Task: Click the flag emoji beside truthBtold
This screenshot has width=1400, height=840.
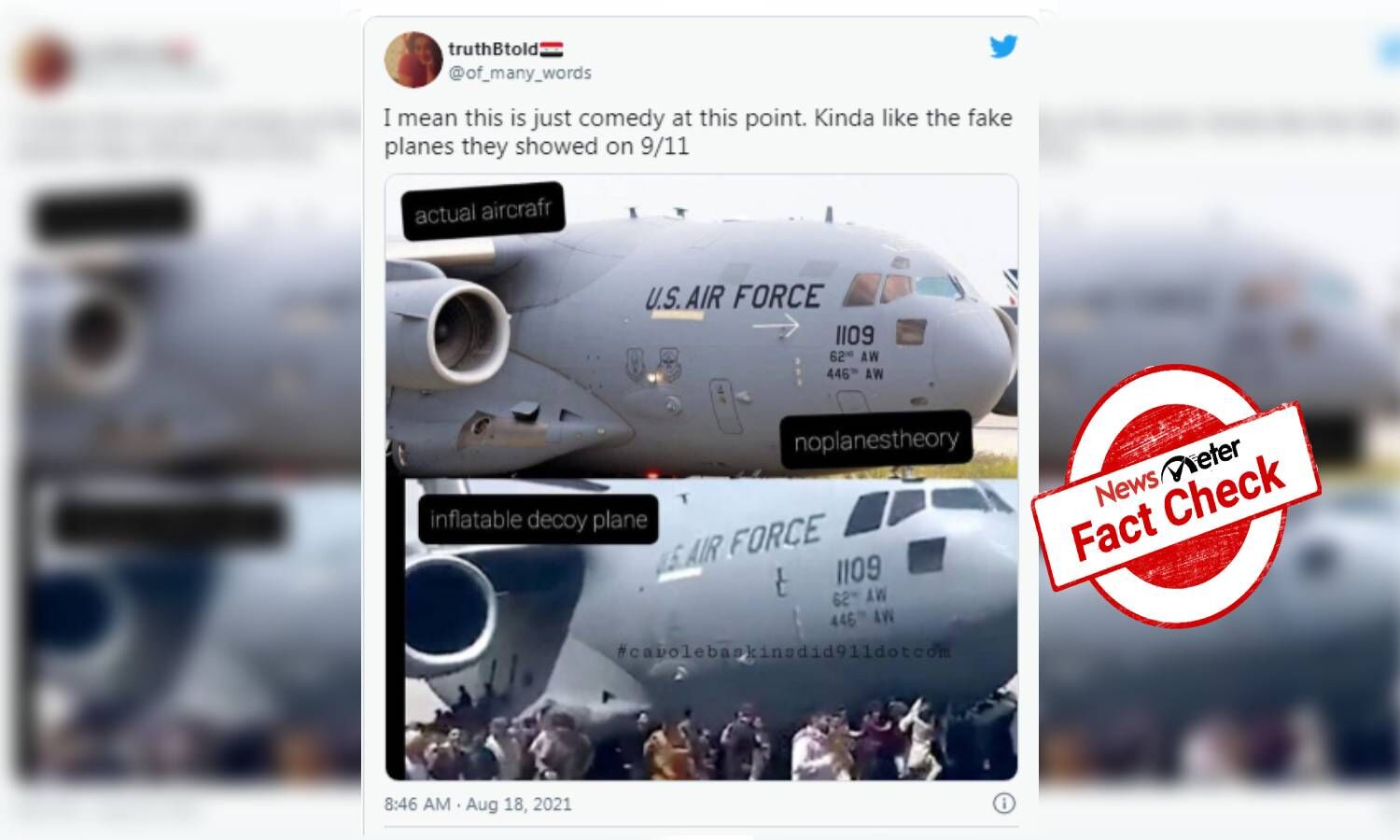Action: click(552, 49)
